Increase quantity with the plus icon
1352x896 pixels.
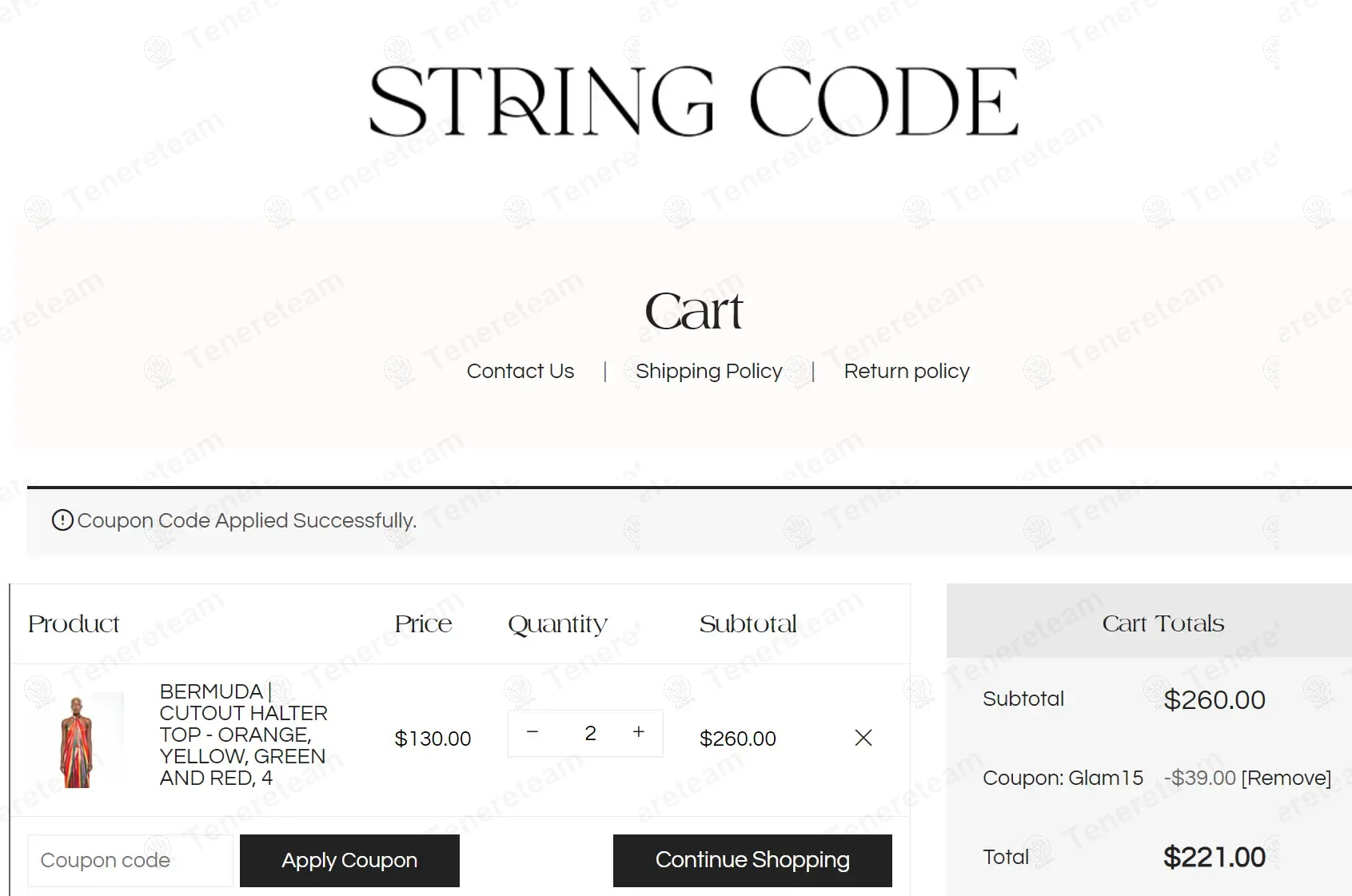point(639,732)
